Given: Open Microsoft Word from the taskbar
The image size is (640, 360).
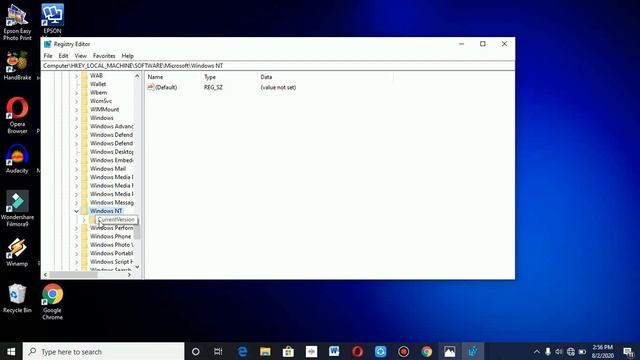Looking at the screenshot, I should point(334,351).
